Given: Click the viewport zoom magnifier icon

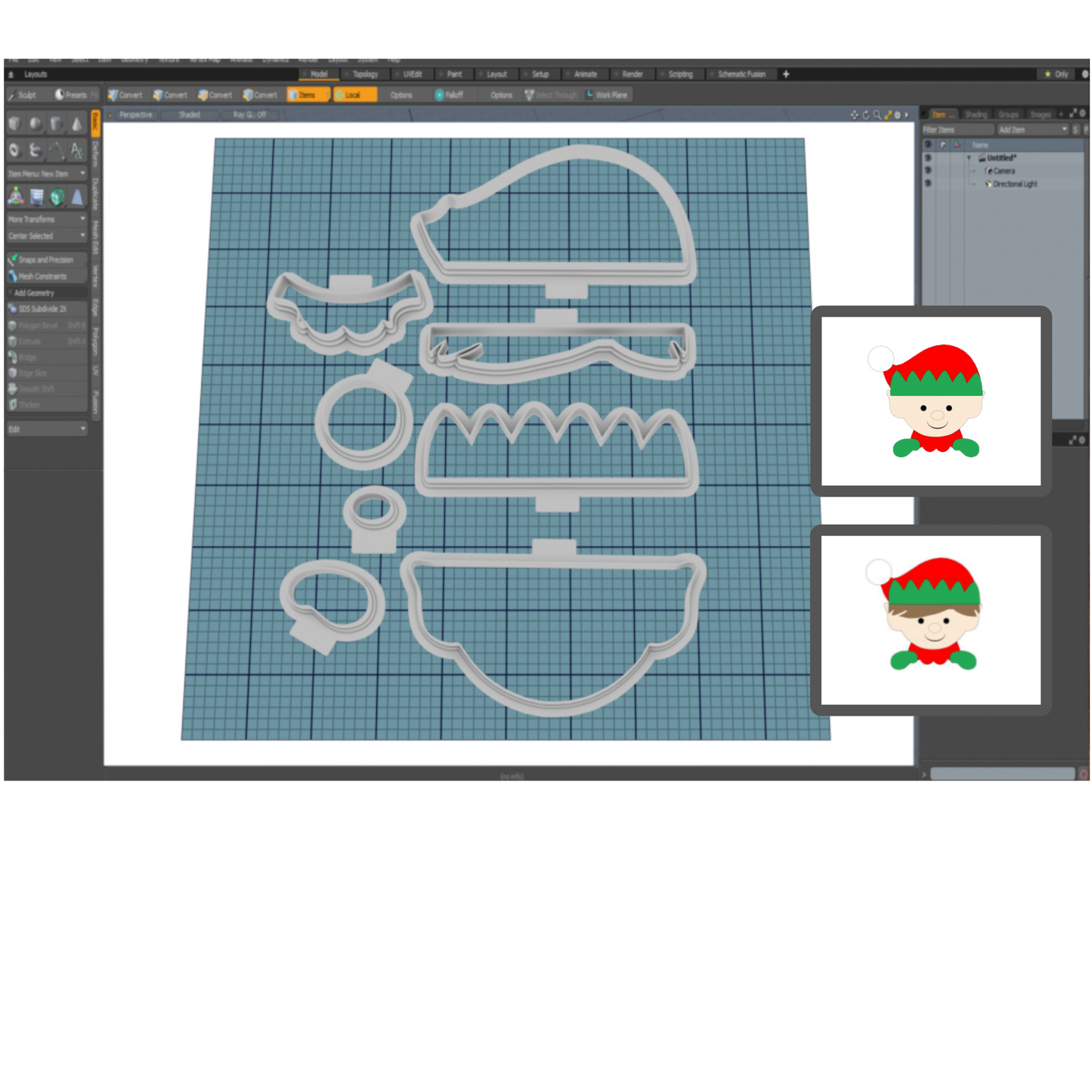Looking at the screenshot, I should (877, 115).
